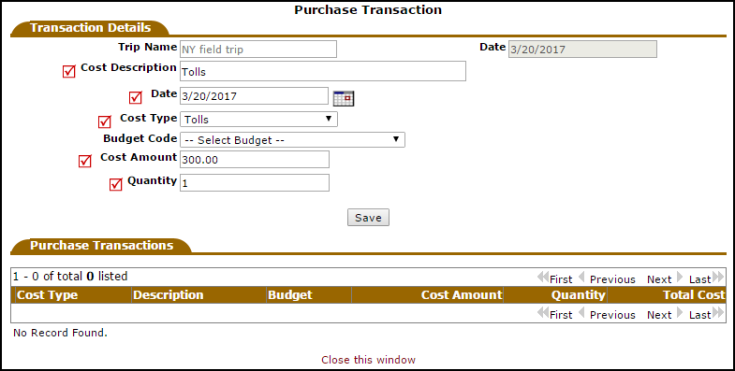
Task: Click the Cost Amount input field
Action: pos(255,159)
